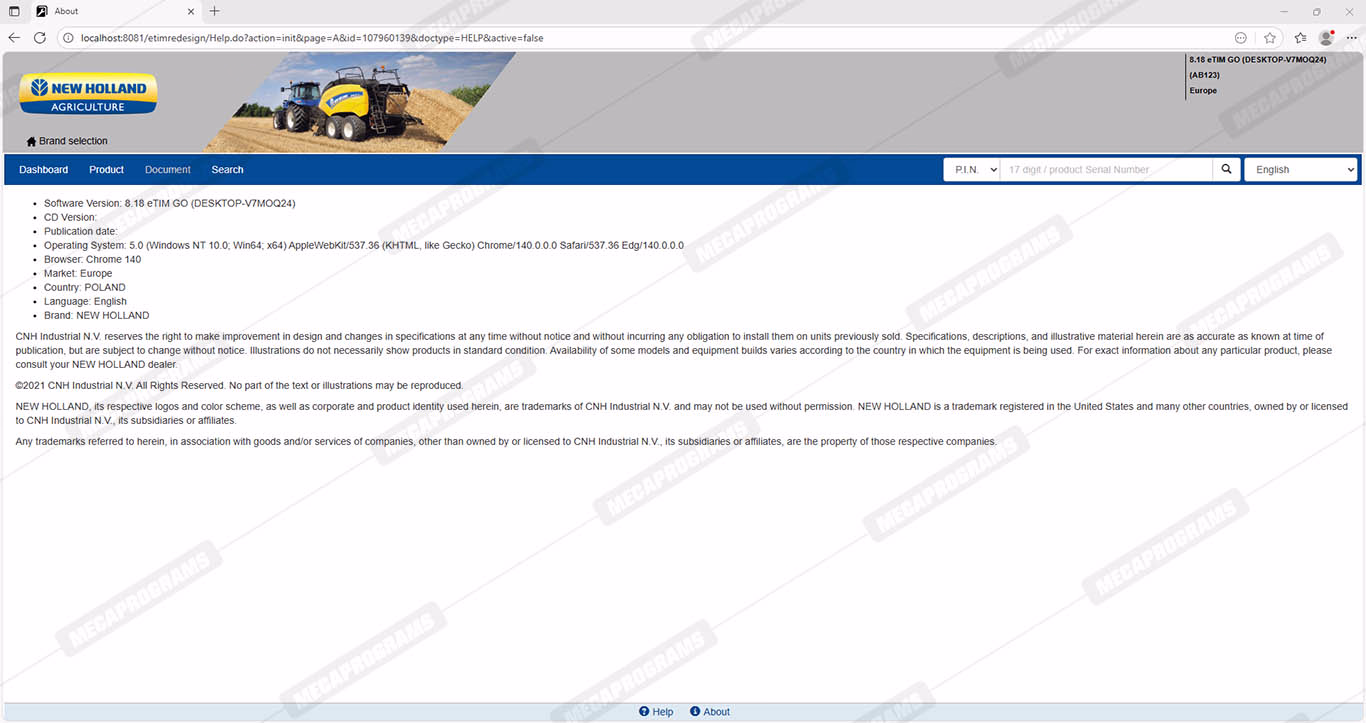Open the browser profile avatar
The image size is (1366, 723).
coord(1326,38)
